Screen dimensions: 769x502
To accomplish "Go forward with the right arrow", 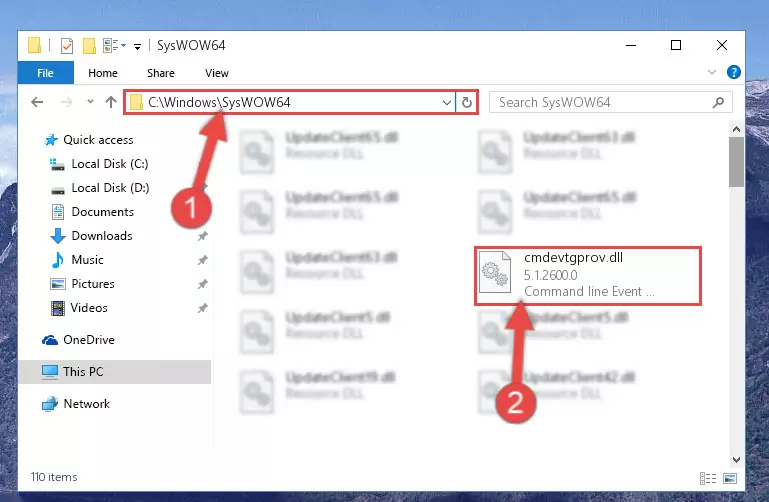I will click(66, 102).
